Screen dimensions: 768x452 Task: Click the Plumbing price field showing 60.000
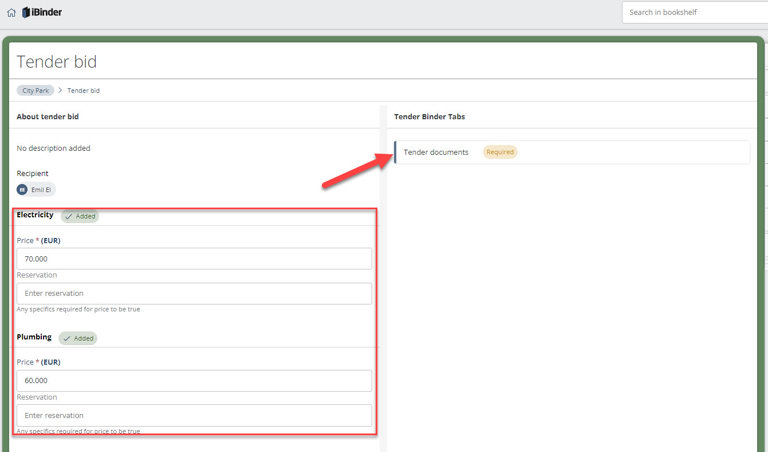click(x=194, y=381)
